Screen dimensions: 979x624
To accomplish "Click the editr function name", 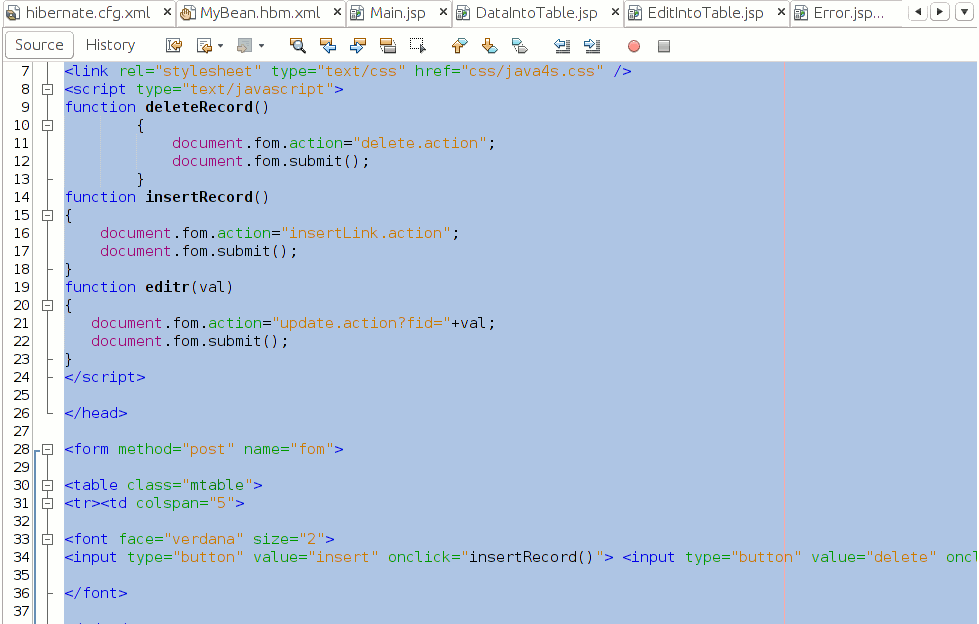I will click(167, 287).
